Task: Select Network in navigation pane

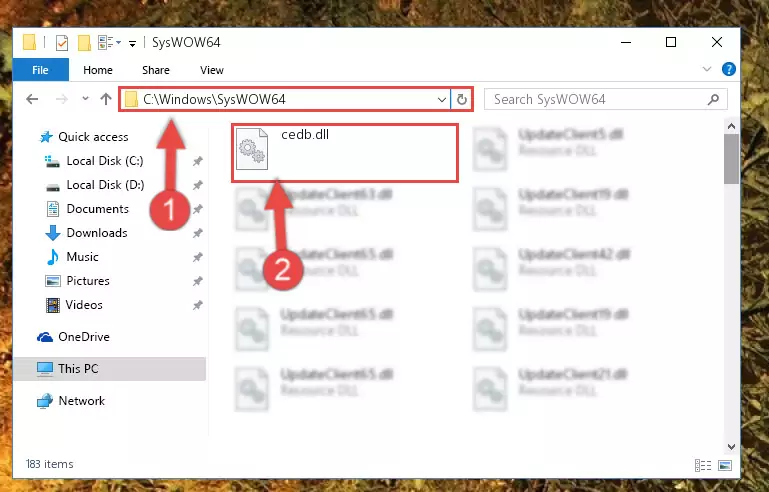Action: point(81,401)
